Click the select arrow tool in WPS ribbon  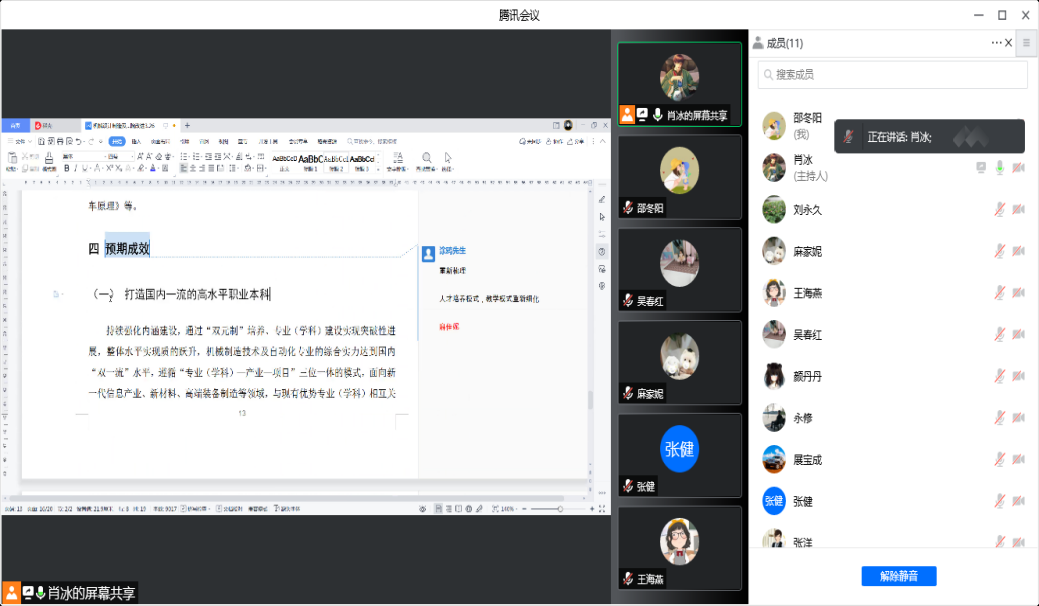pos(448,160)
